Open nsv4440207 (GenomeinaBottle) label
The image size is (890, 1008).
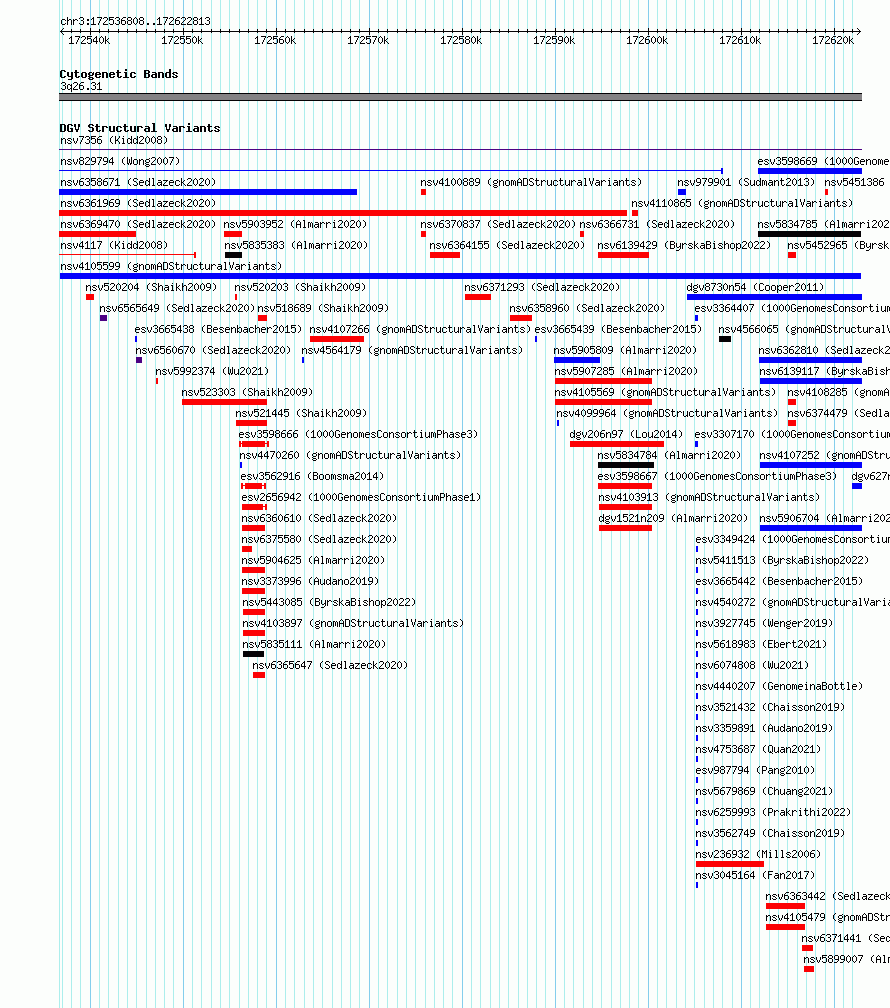779,687
